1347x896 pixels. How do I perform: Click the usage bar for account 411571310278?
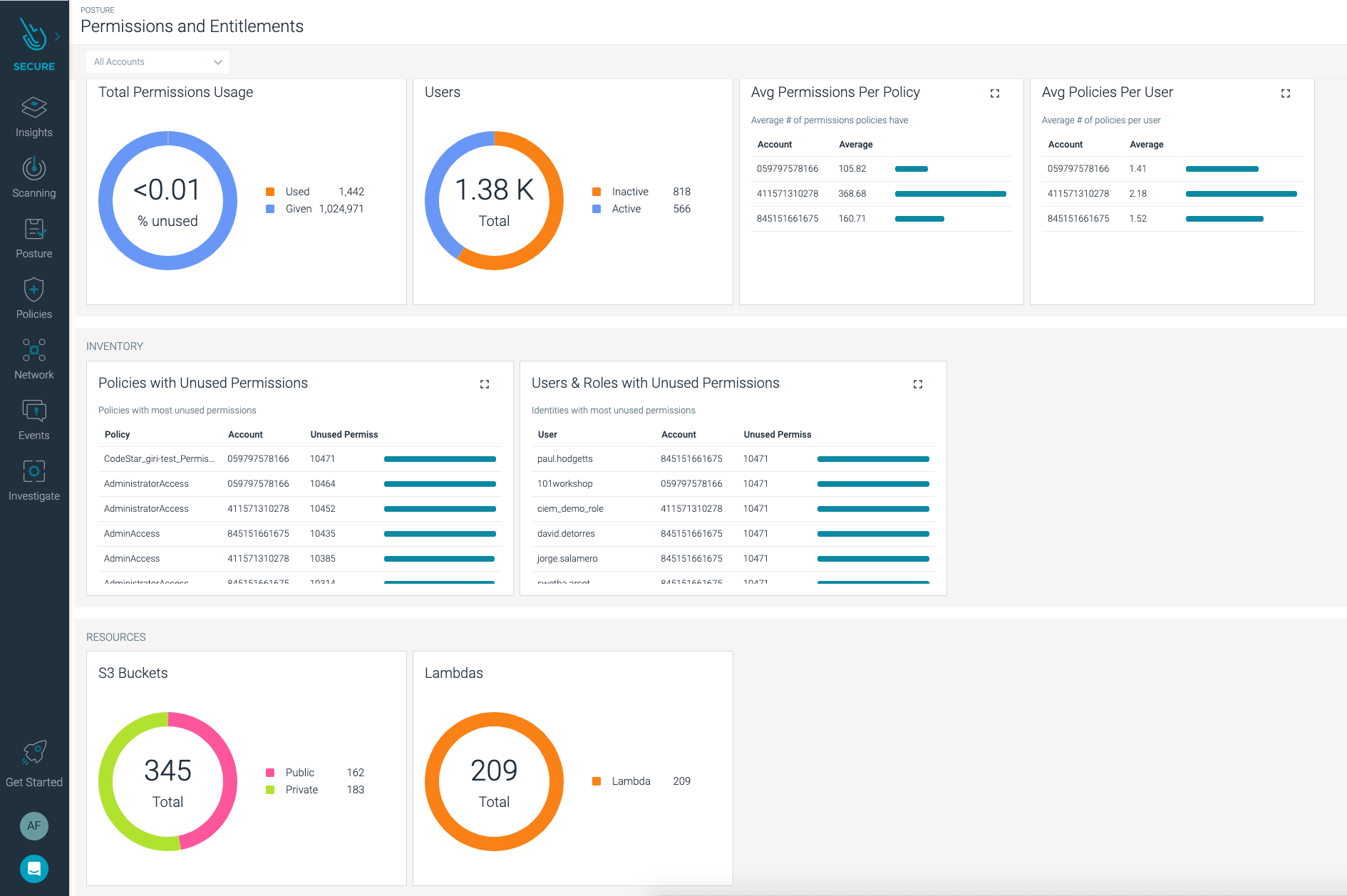pyautogui.click(x=951, y=193)
